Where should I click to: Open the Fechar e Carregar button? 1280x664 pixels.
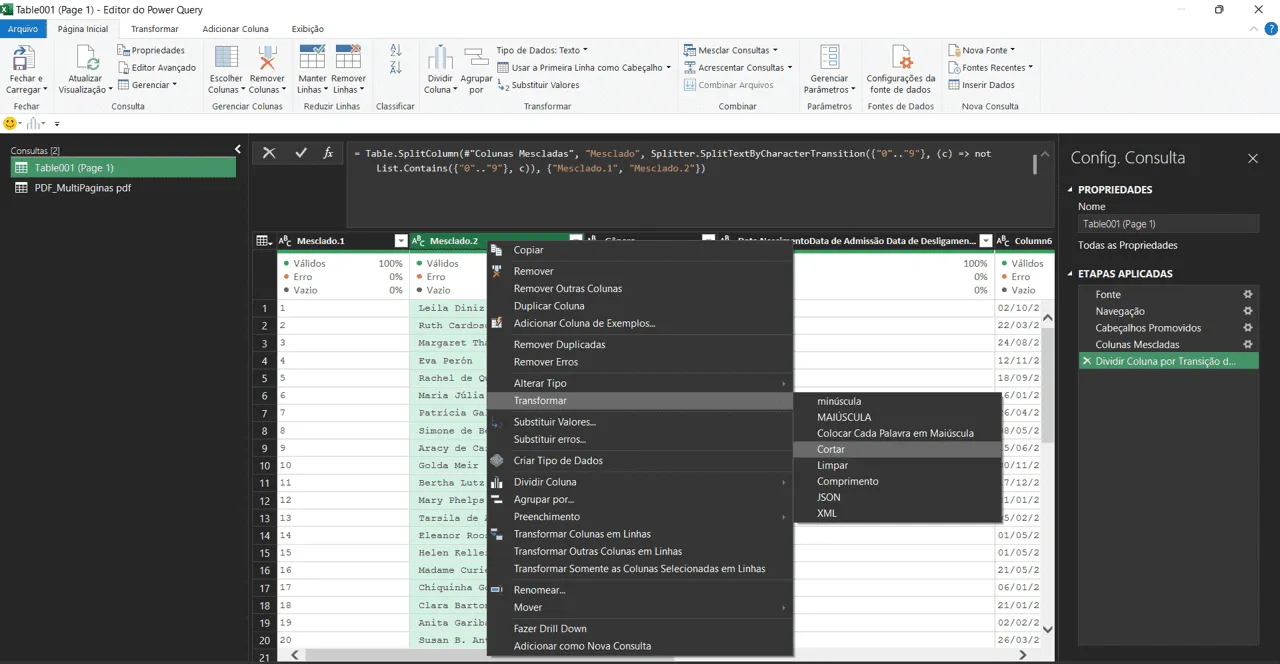click(x=26, y=69)
